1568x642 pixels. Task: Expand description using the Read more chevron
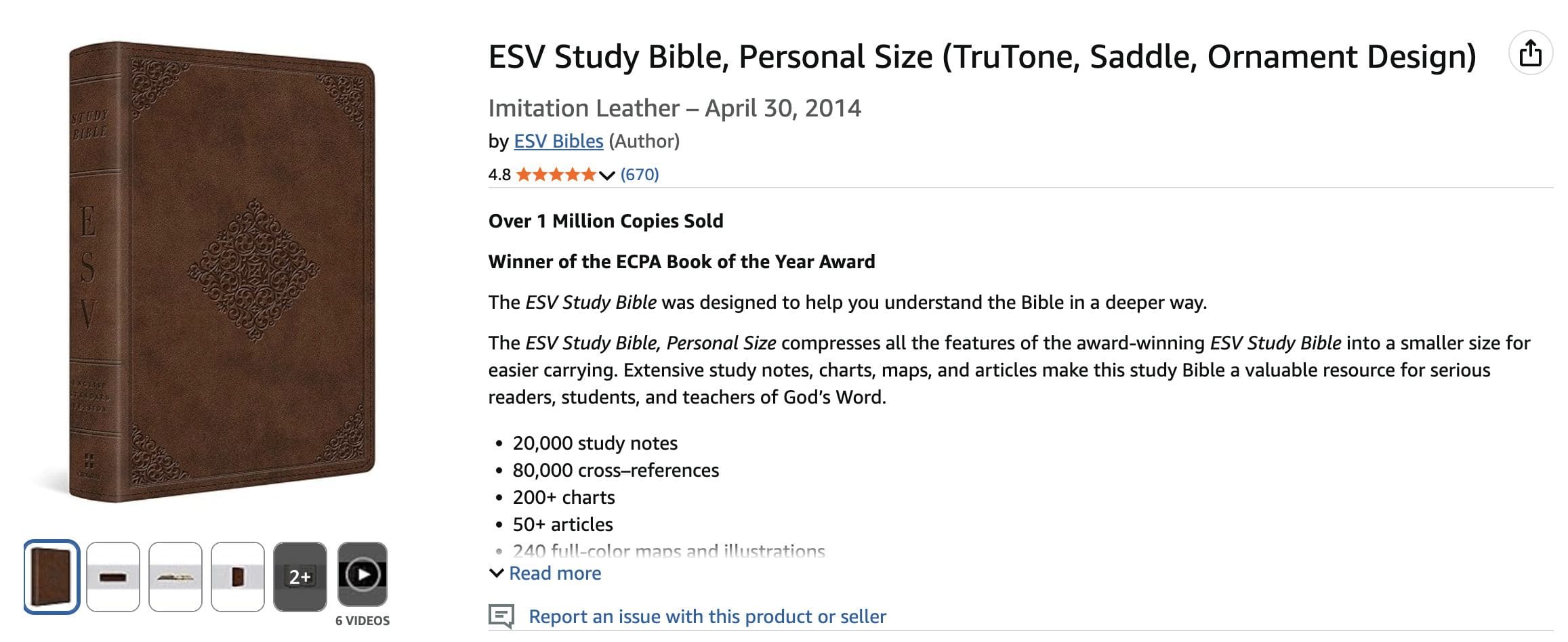tap(496, 573)
